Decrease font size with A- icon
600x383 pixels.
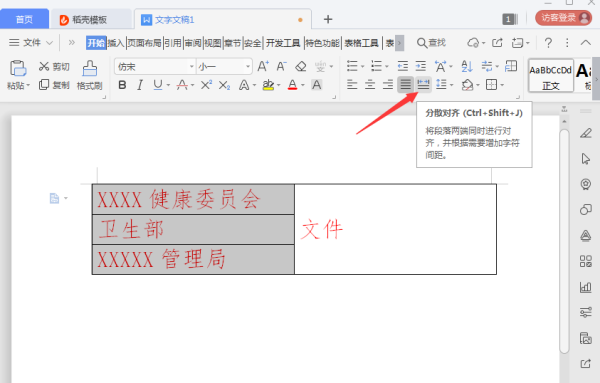[x=282, y=67]
